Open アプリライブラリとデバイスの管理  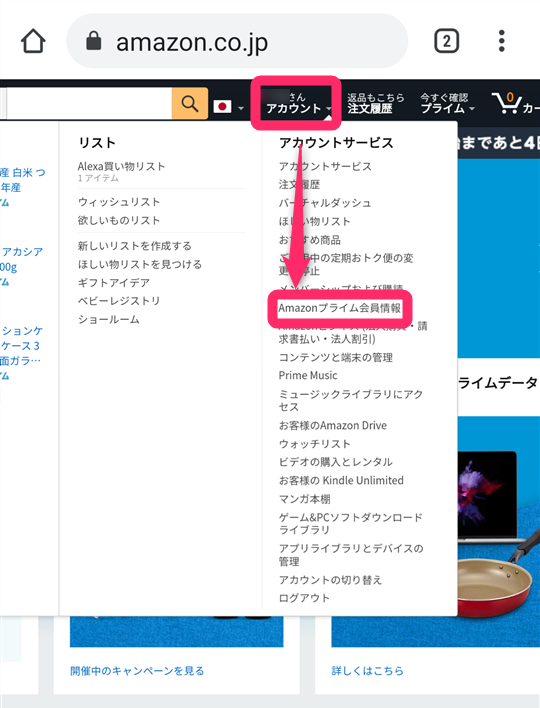click(x=351, y=555)
